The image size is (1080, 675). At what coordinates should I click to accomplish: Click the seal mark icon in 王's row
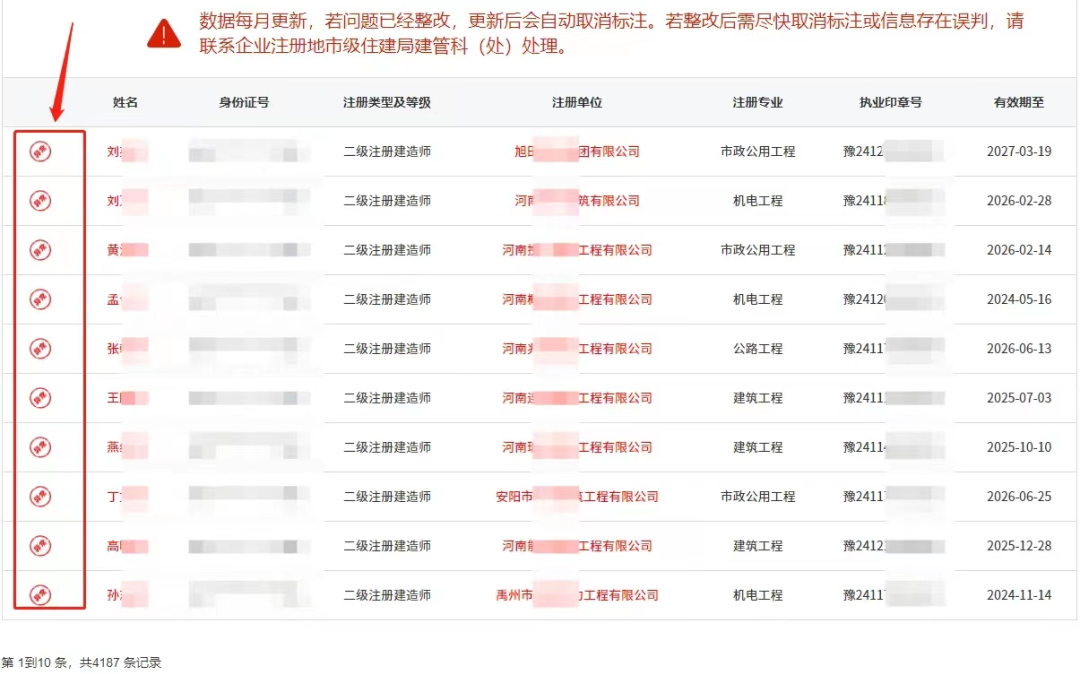click(41, 398)
